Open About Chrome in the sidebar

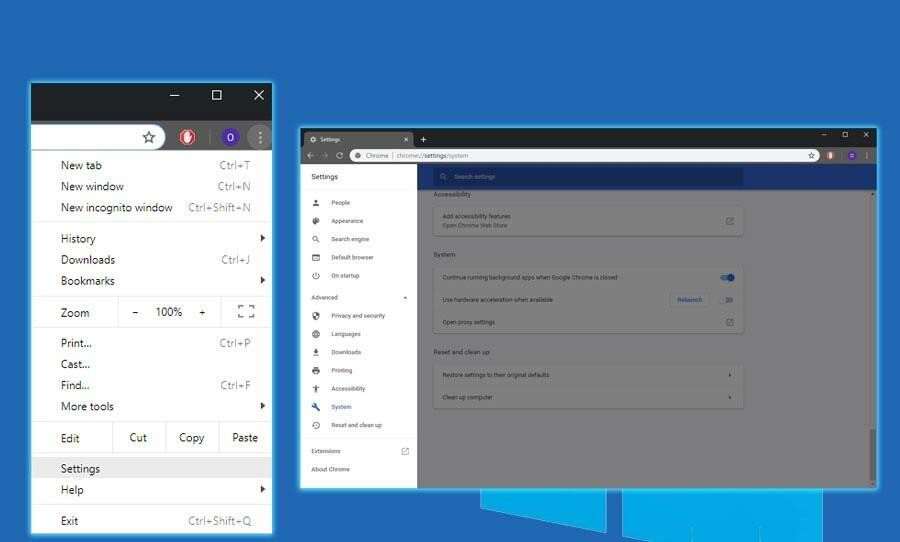click(x=330, y=469)
